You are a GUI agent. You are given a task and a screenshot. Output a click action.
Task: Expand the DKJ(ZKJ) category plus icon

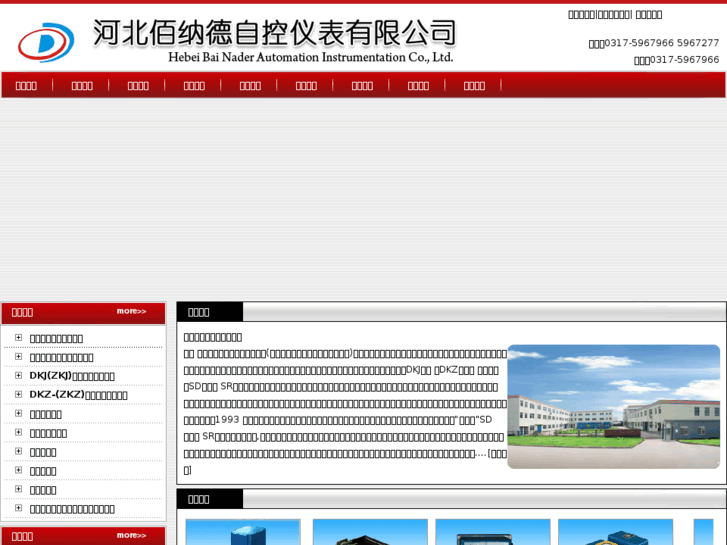(x=18, y=375)
